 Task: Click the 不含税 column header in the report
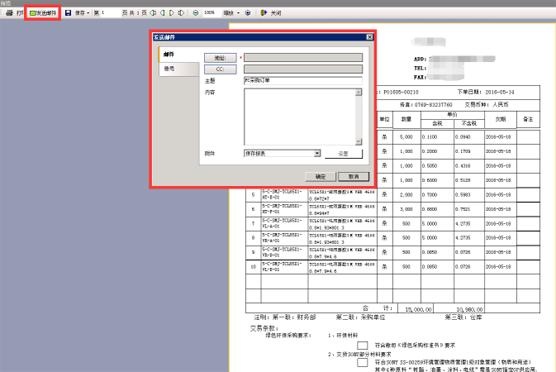[469, 123]
